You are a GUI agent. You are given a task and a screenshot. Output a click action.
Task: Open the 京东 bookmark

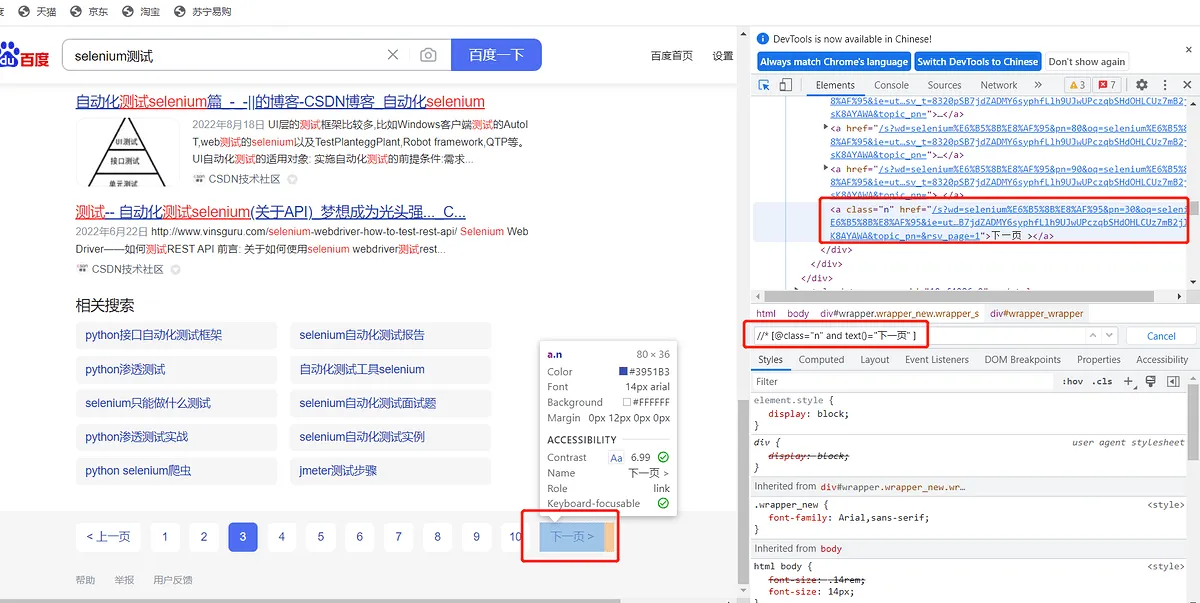click(x=88, y=12)
